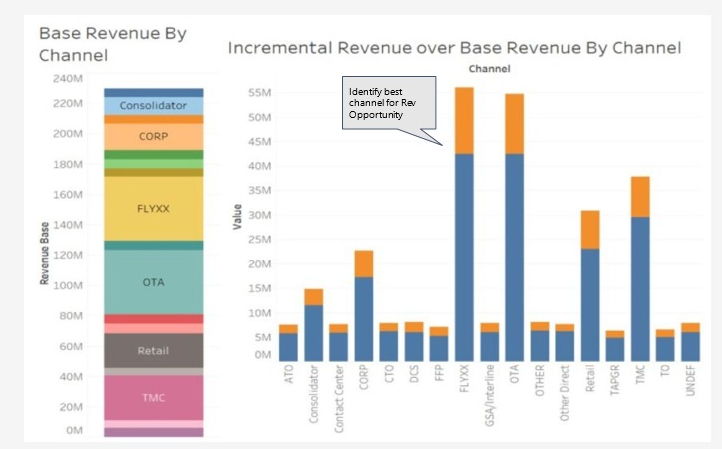
Task: Select the 'Base Revenue By Channel' title
Action: click(112, 43)
